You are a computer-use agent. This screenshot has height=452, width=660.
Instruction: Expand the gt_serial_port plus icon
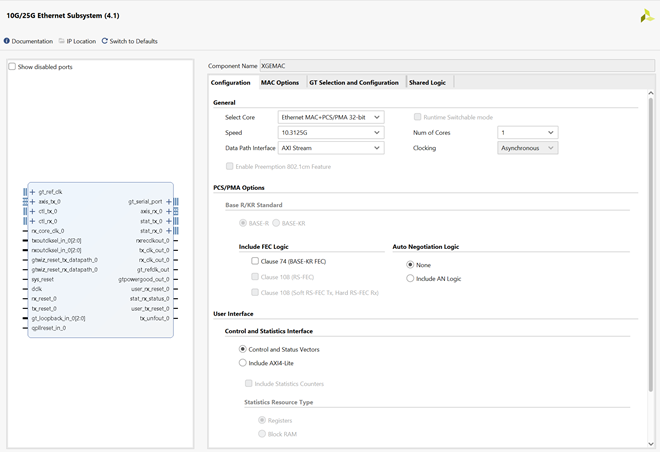click(x=169, y=202)
